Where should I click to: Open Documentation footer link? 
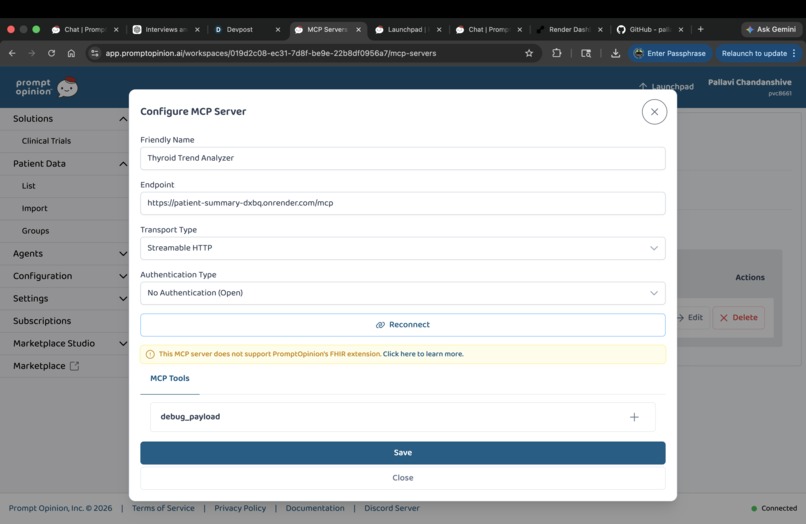[315, 508]
